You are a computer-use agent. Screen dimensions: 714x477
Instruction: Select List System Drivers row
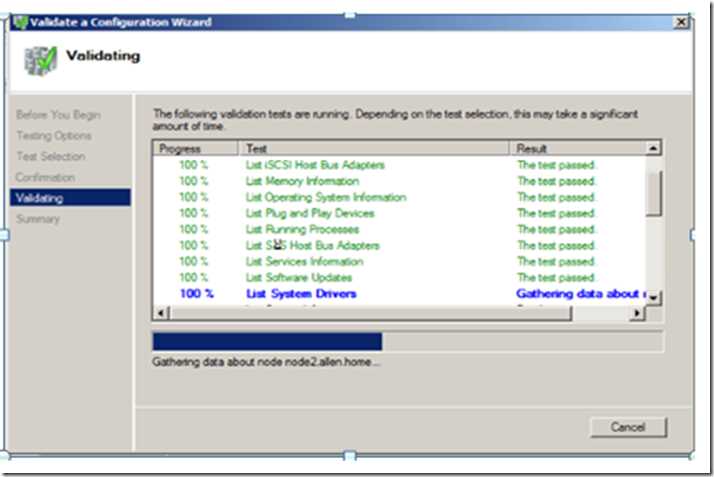[399, 294]
